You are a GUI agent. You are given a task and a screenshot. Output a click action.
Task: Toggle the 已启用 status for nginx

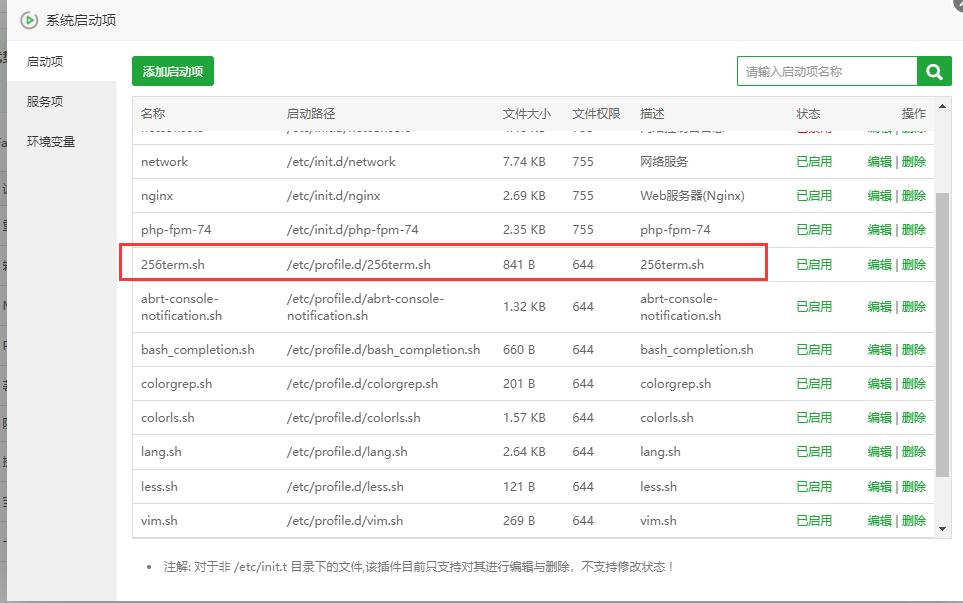[x=813, y=195]
